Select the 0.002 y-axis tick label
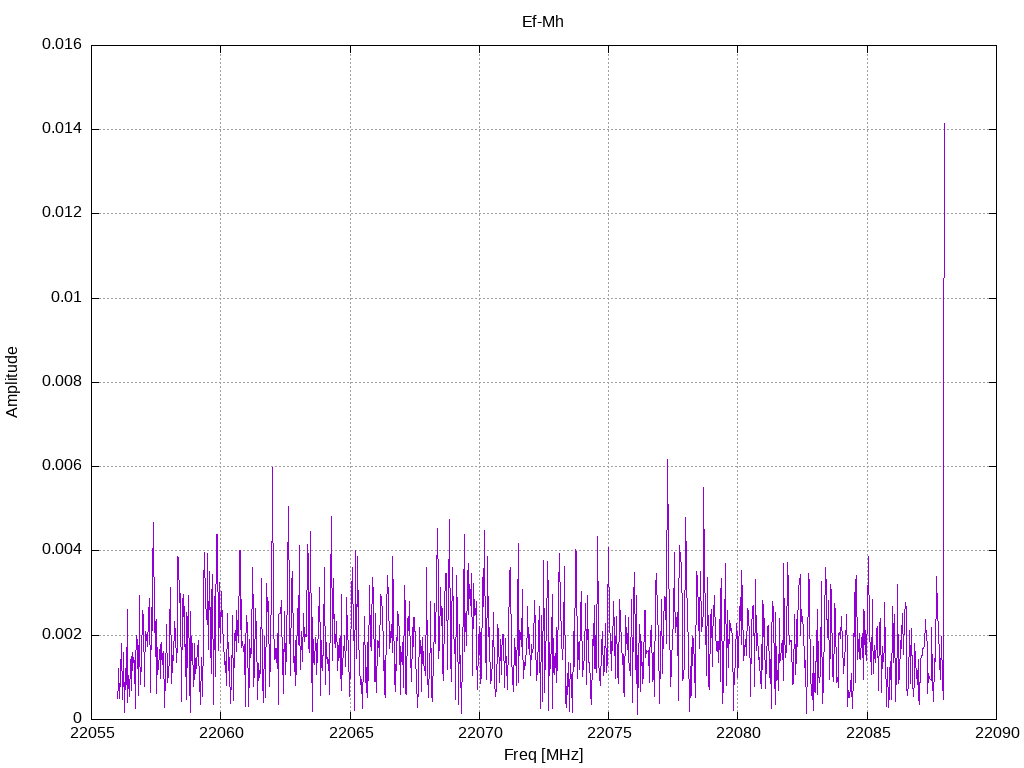1024x768 pixels. (61, 635)
